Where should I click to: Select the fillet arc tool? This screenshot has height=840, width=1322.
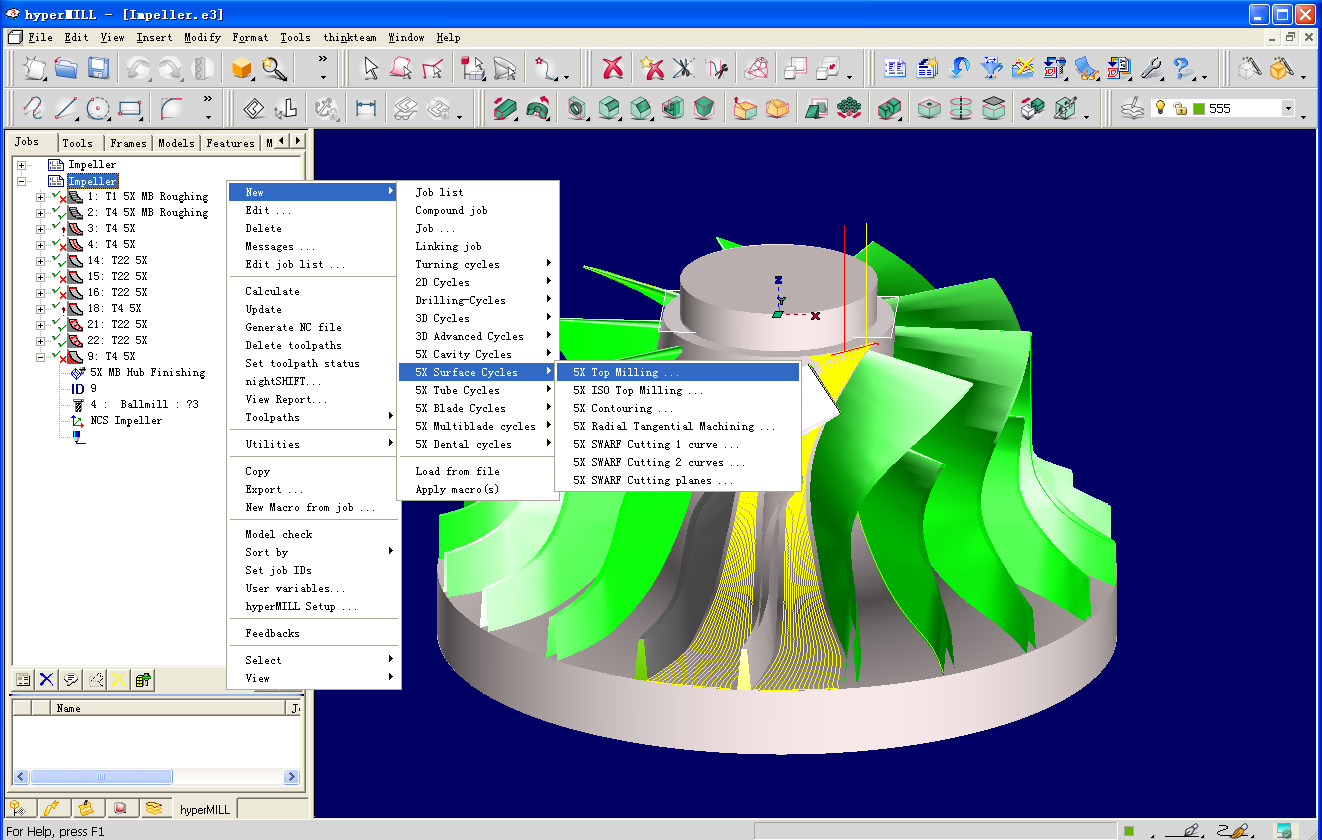(172, 107)
